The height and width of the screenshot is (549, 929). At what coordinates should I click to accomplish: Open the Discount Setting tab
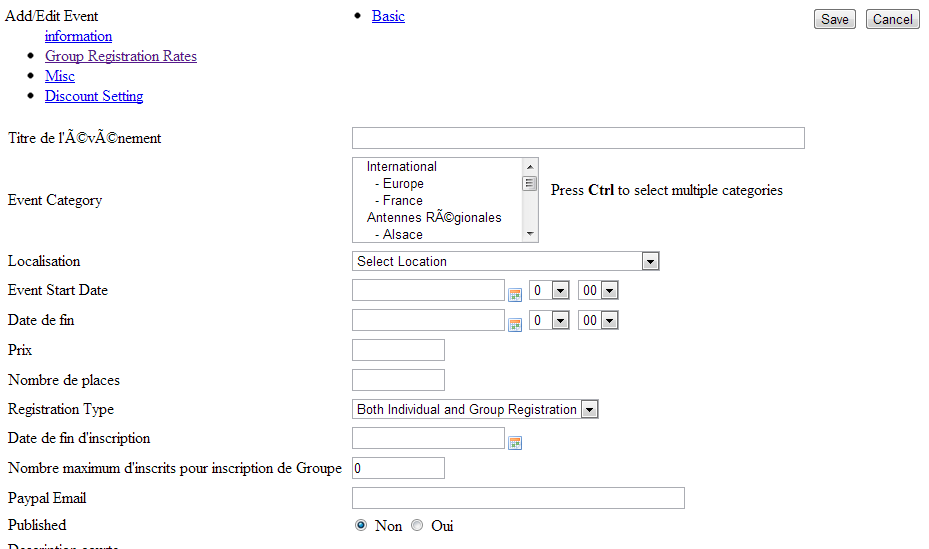point(94,96)
